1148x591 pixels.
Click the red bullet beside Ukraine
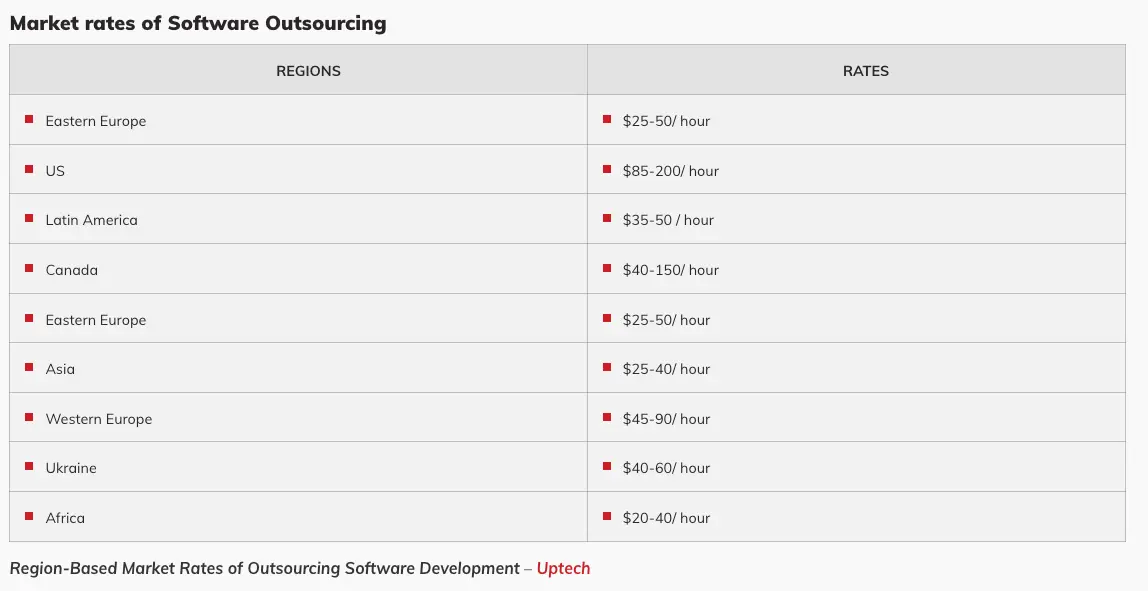point(29,467)
